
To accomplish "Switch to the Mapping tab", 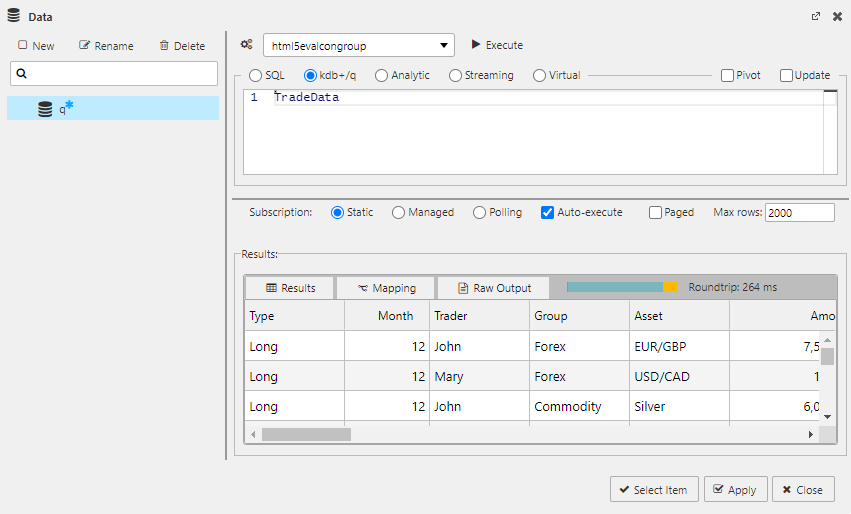I will tap(386, 288).
